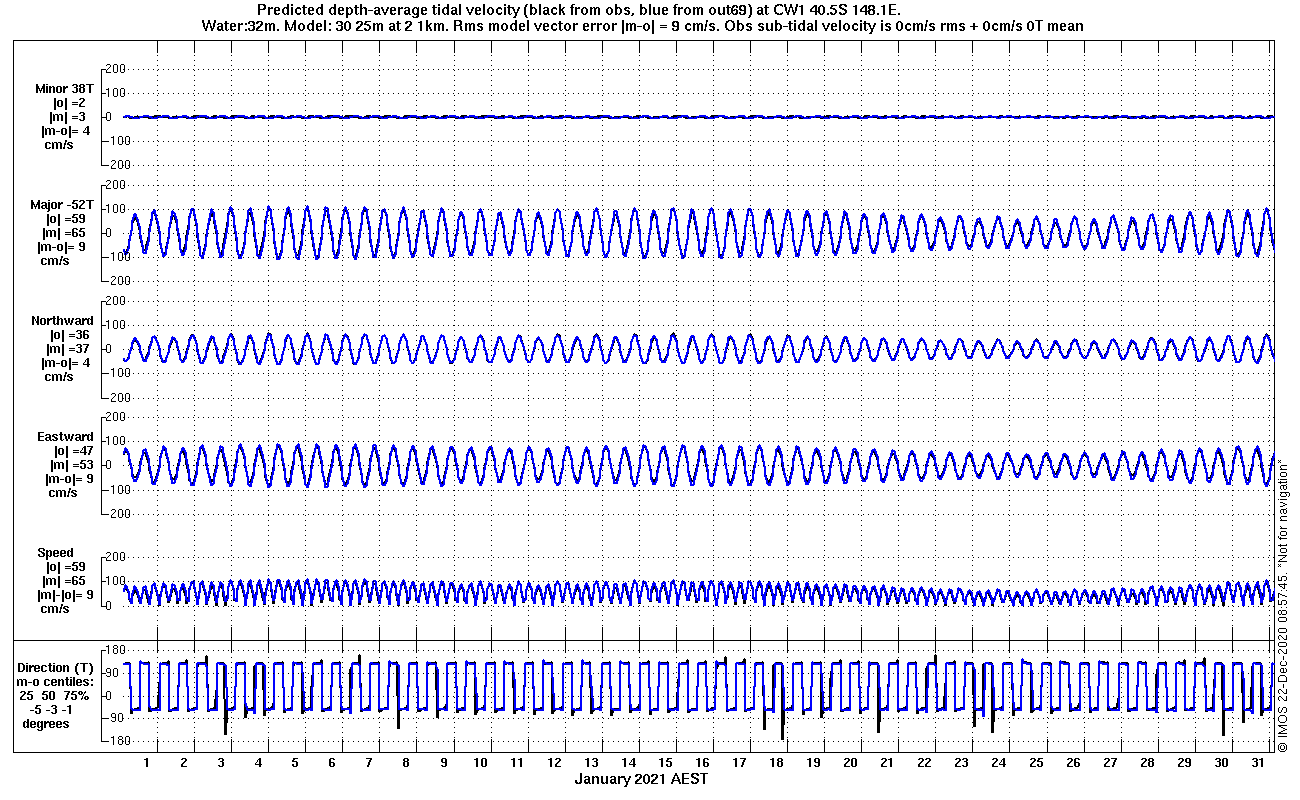1300x800 pixels.
Task: Click day '12' on the date axis
Action: coord(554,762)
